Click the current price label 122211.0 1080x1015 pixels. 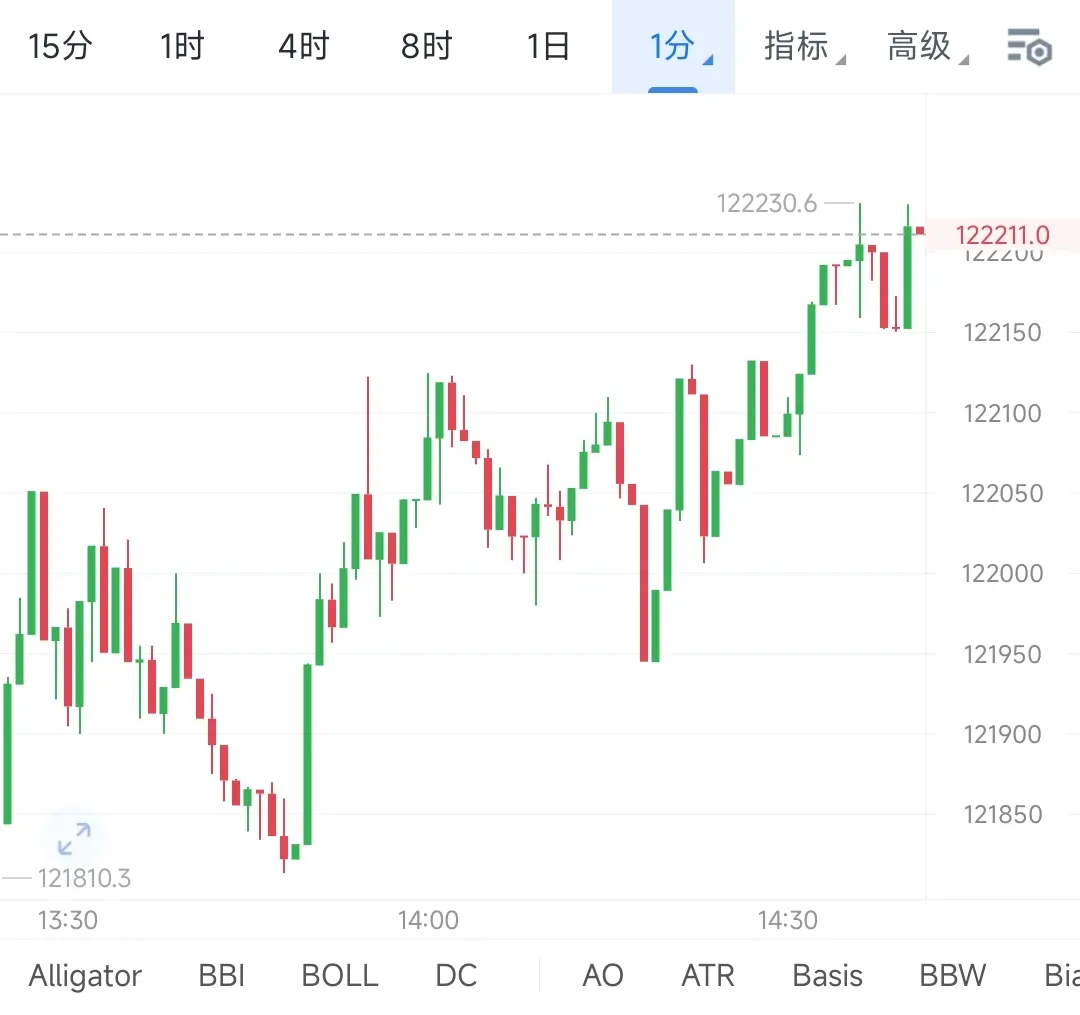pos(1003,235)
